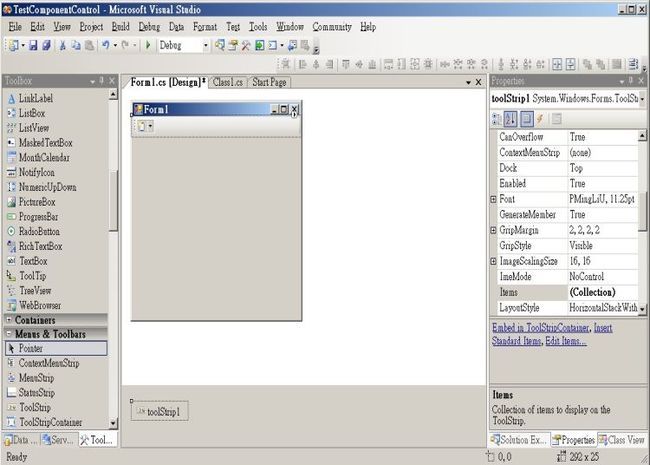Switch to the Solution Explorer bottom tab
Image resolution: width=650 pixels, height=465 pixels.
pos(520,440)
